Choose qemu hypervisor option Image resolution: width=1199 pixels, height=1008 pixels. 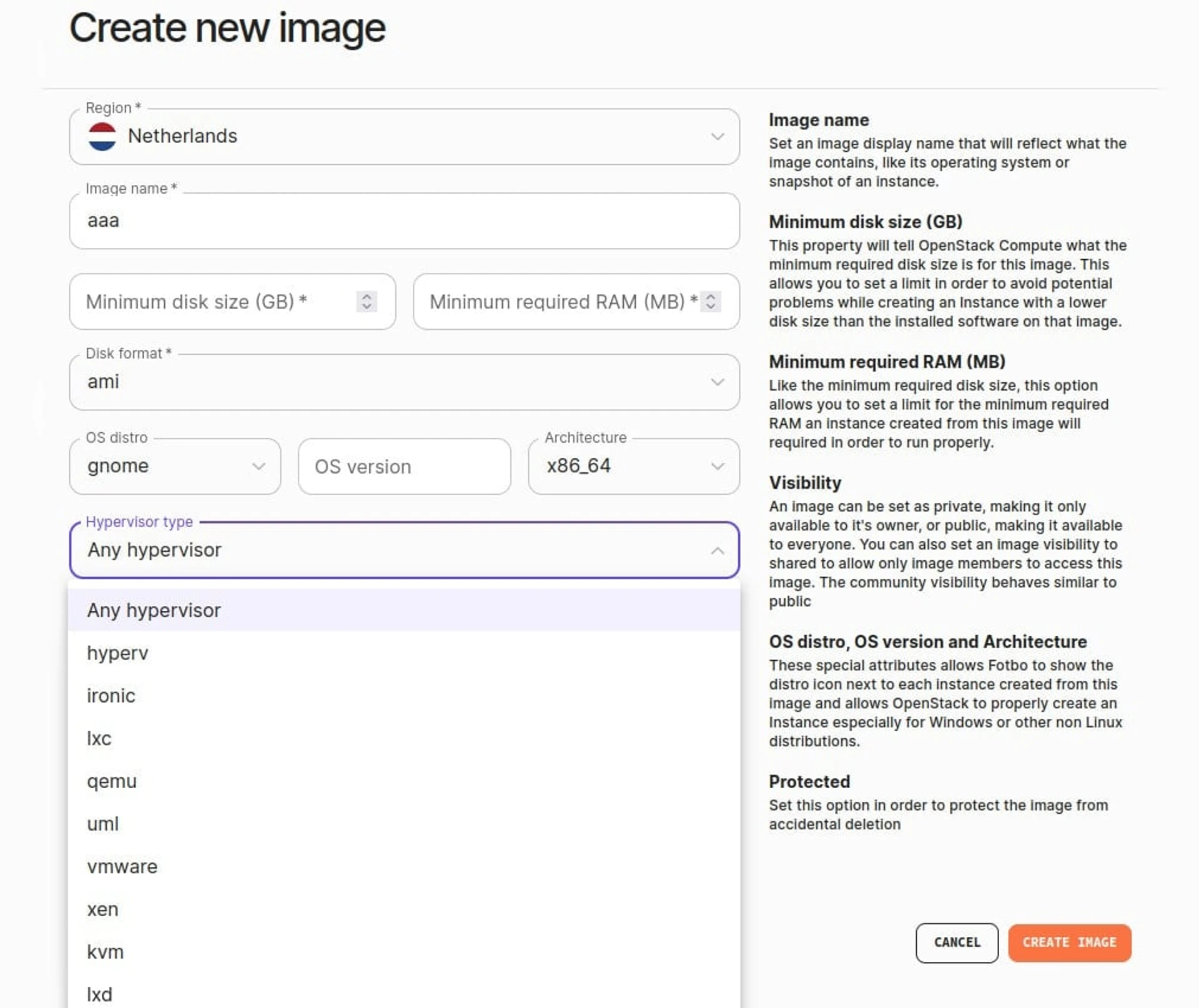(x=404, y=781)
